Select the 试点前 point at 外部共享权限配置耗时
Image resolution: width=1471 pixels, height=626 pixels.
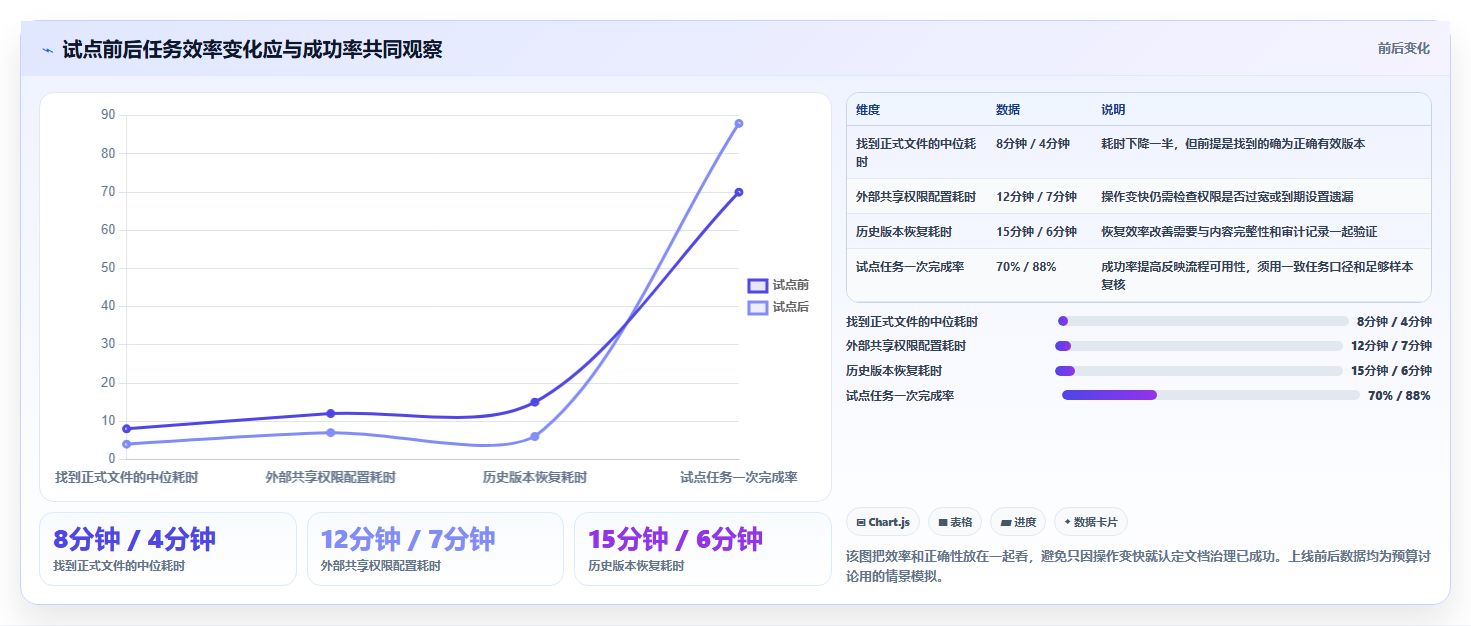330,413
